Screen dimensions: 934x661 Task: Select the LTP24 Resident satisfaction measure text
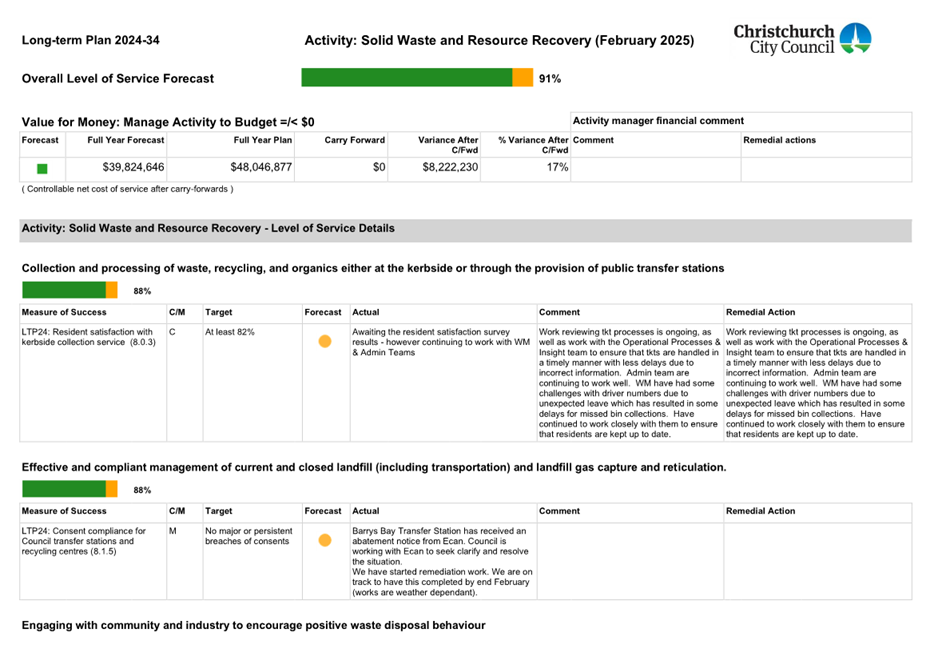click(88, 337)
